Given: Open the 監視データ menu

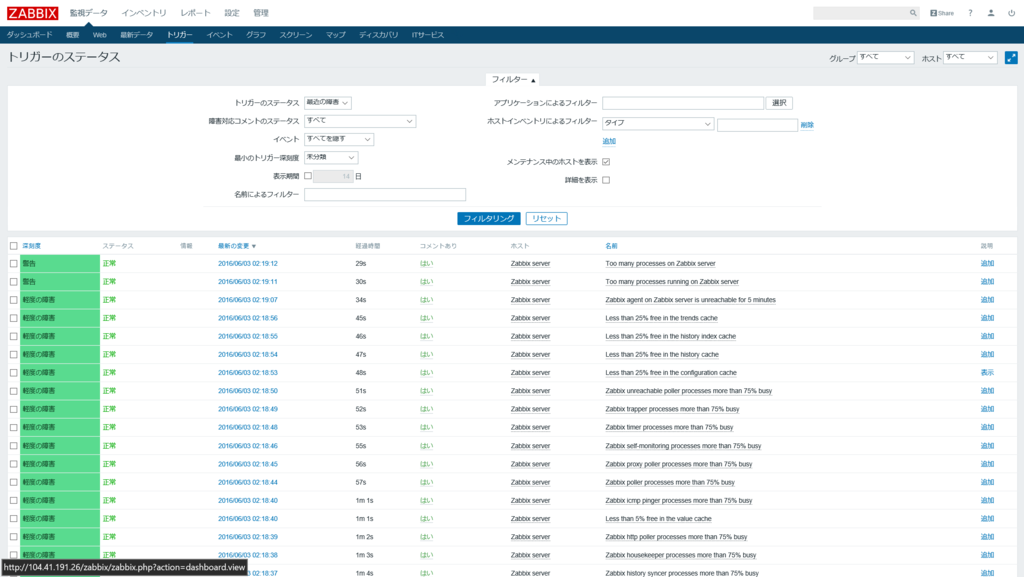Looking at the screenshot, I should (89, 13).
